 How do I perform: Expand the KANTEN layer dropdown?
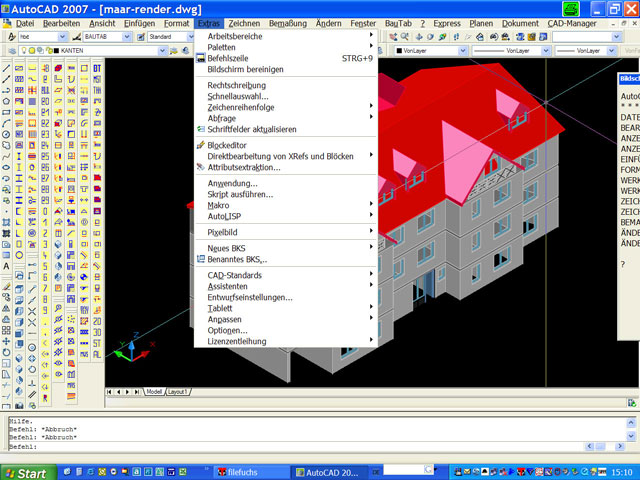pos(162,51)
